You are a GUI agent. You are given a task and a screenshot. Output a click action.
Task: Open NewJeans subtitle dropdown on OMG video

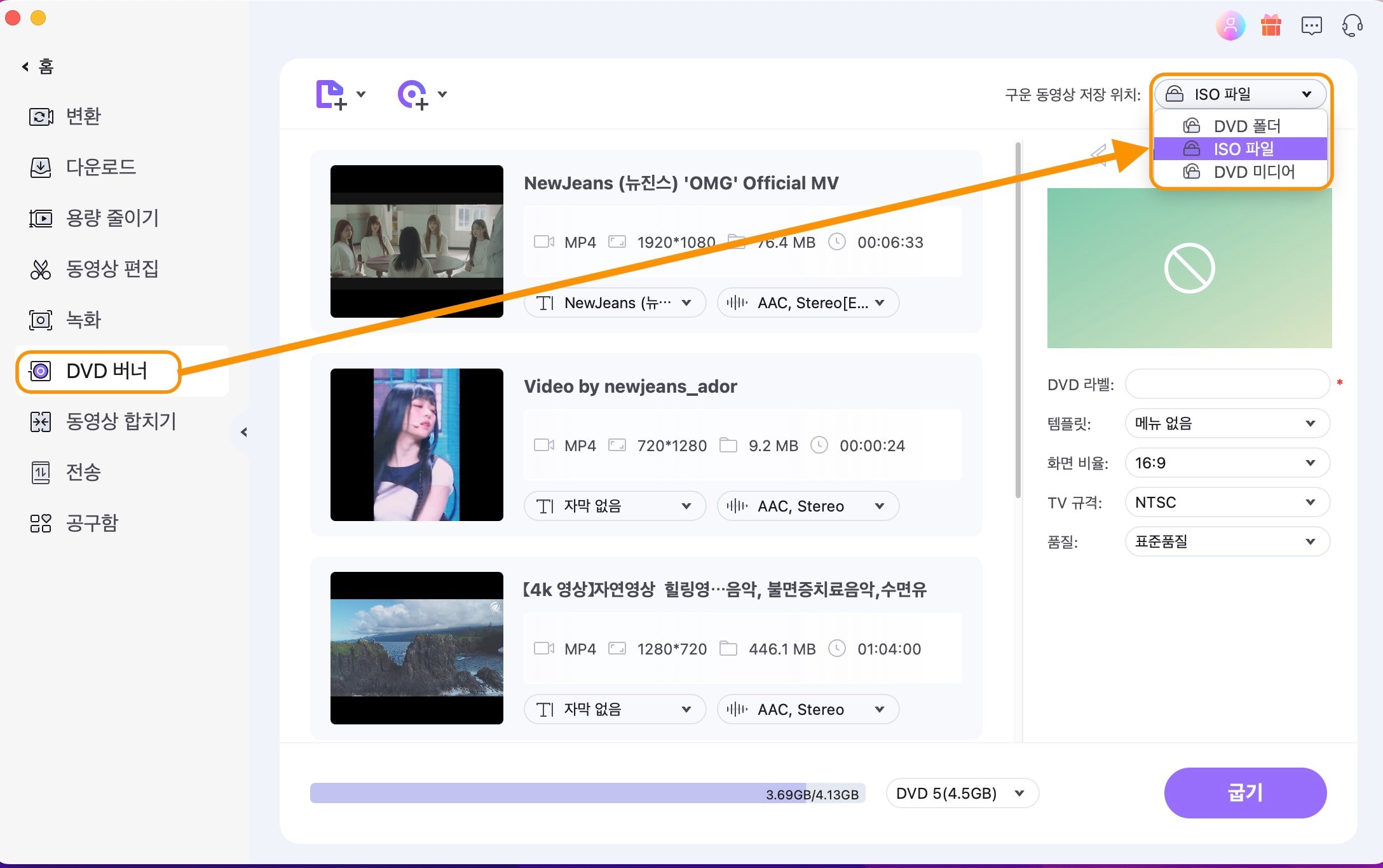pos(615,302)
